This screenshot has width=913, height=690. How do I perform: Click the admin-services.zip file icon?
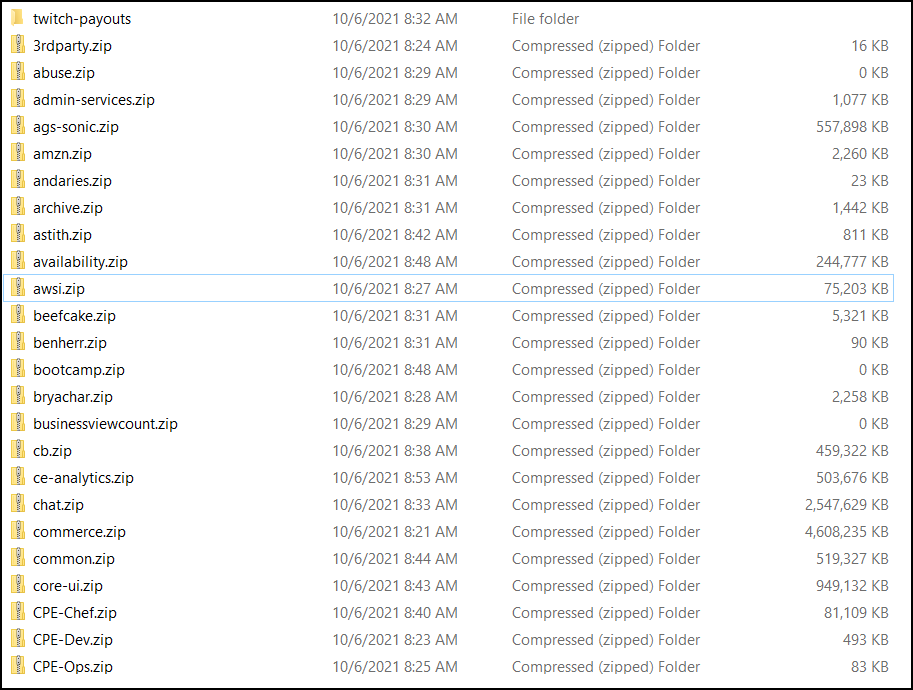[18, 99]
